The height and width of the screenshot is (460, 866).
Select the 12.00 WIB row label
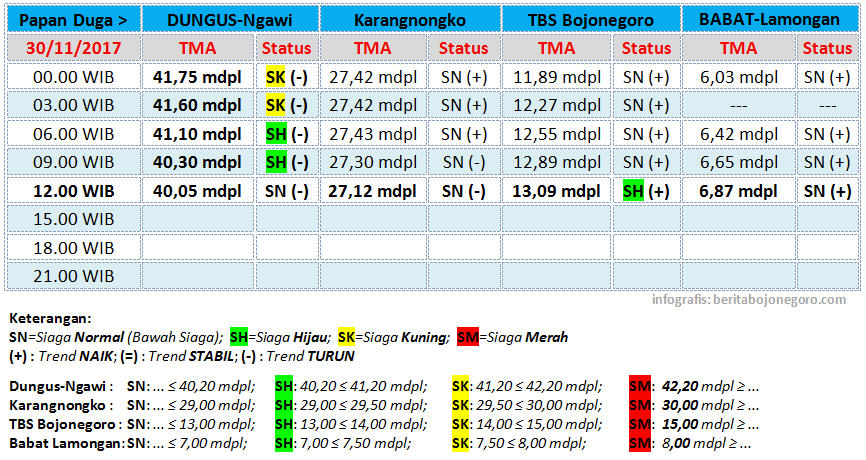(x=73, y=191)
